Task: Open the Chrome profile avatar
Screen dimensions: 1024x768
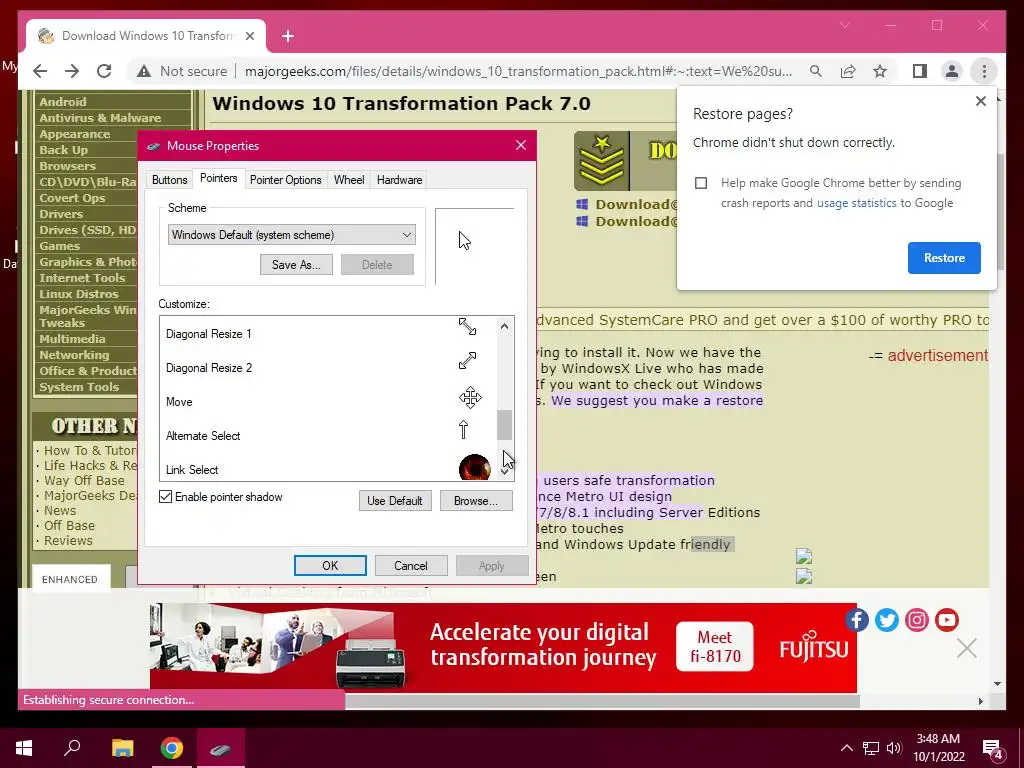Action: tap(952, 71)
